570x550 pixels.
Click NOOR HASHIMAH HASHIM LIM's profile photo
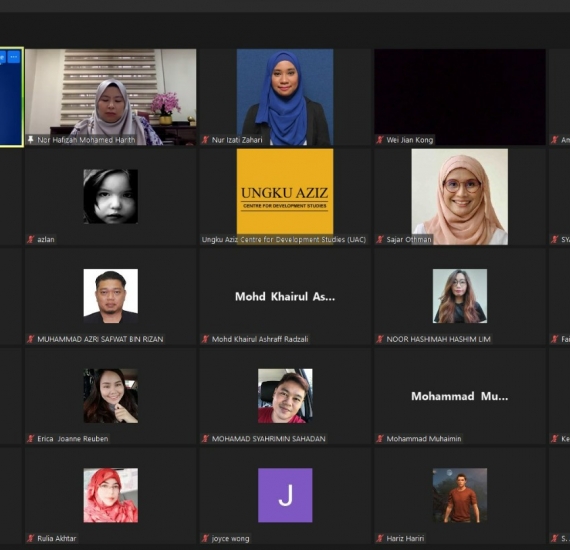pos(459,296)
